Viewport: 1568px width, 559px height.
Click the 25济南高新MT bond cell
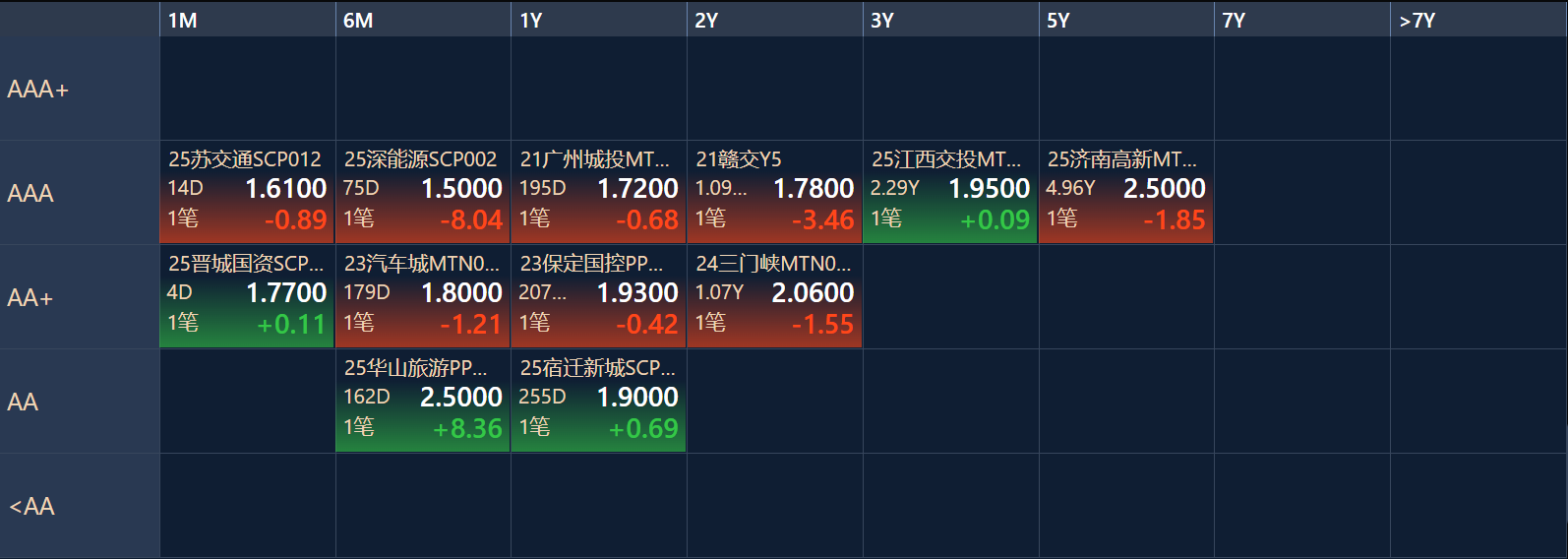[x=1125, y=192]
